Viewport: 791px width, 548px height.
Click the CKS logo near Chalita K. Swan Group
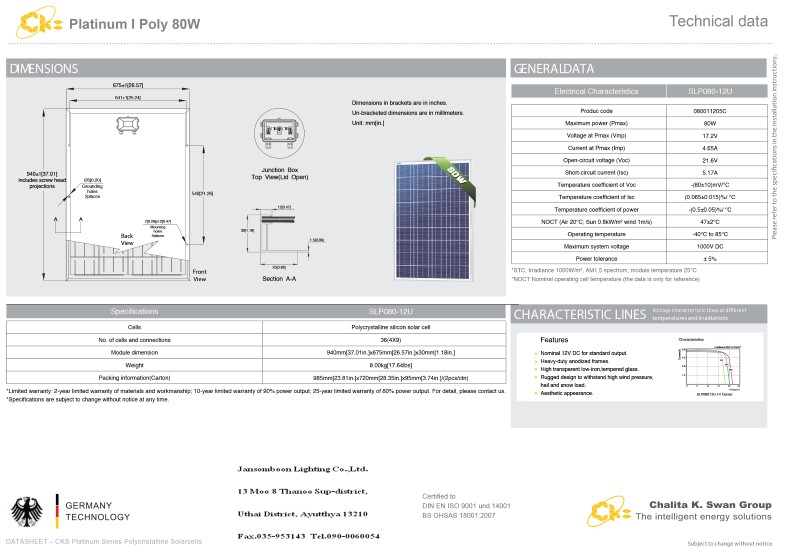[609, 511]
